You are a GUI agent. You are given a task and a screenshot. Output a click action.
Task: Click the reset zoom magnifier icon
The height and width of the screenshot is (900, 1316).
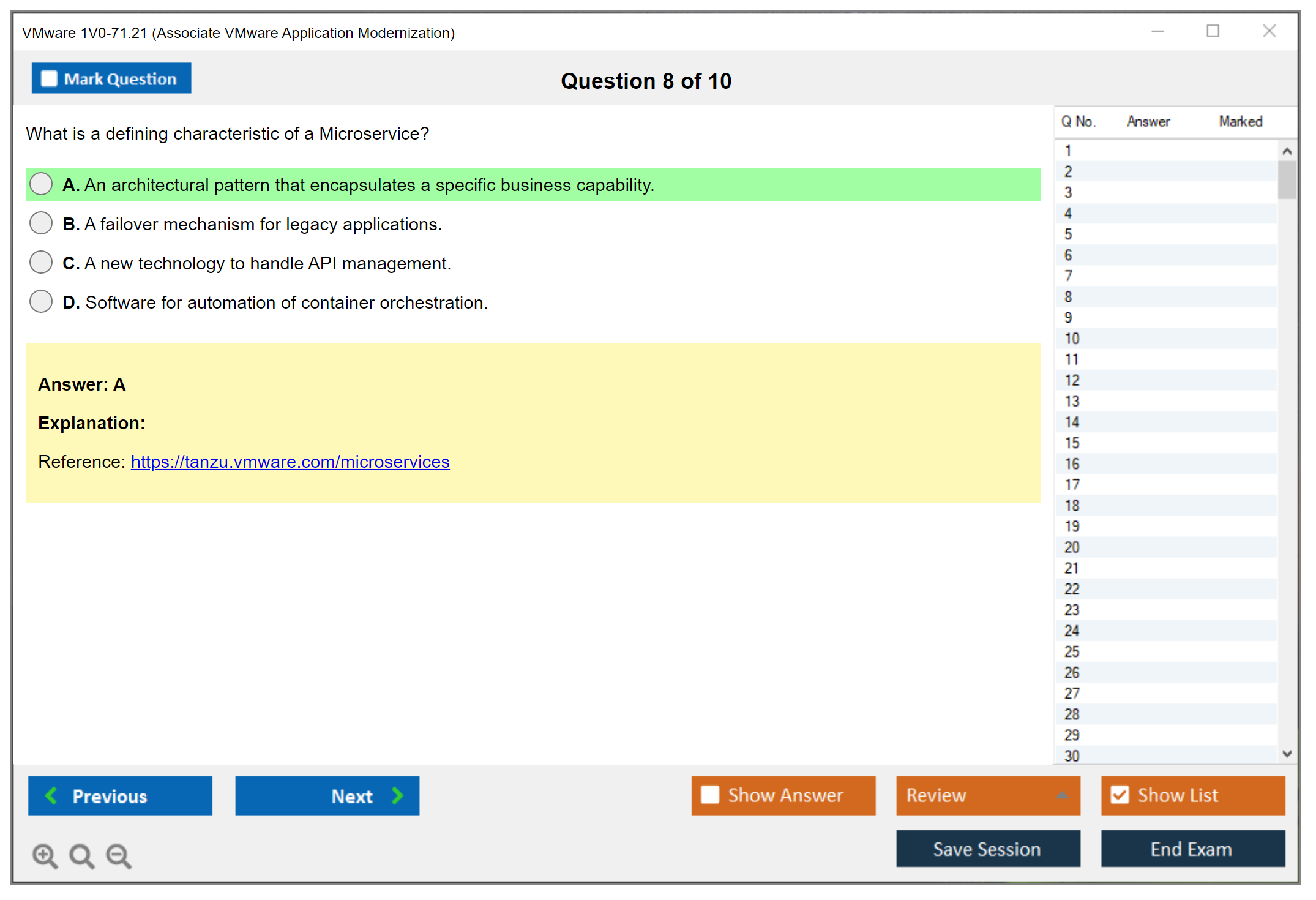click(81, 855)
